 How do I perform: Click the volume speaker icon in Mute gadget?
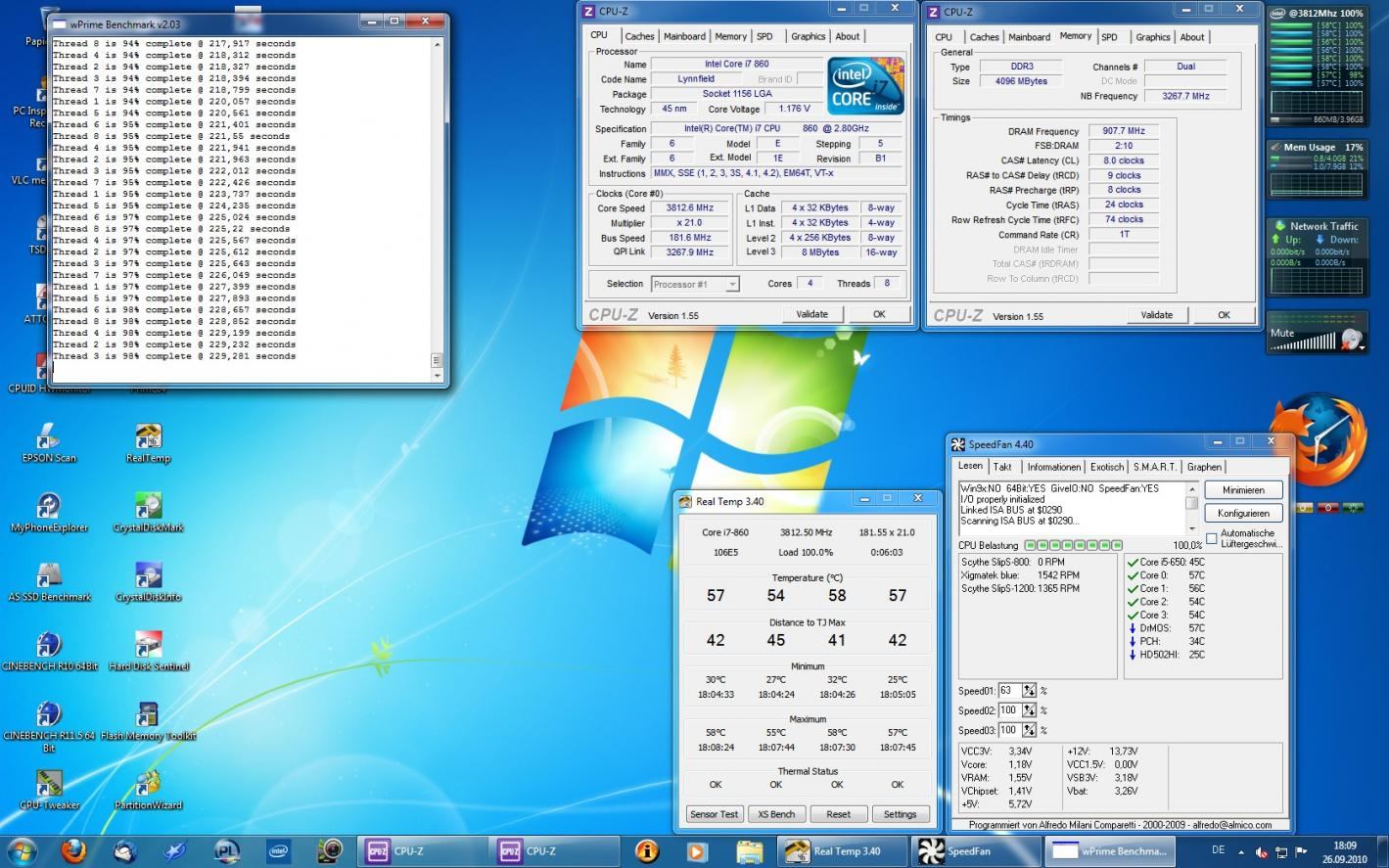[1352, 340]
